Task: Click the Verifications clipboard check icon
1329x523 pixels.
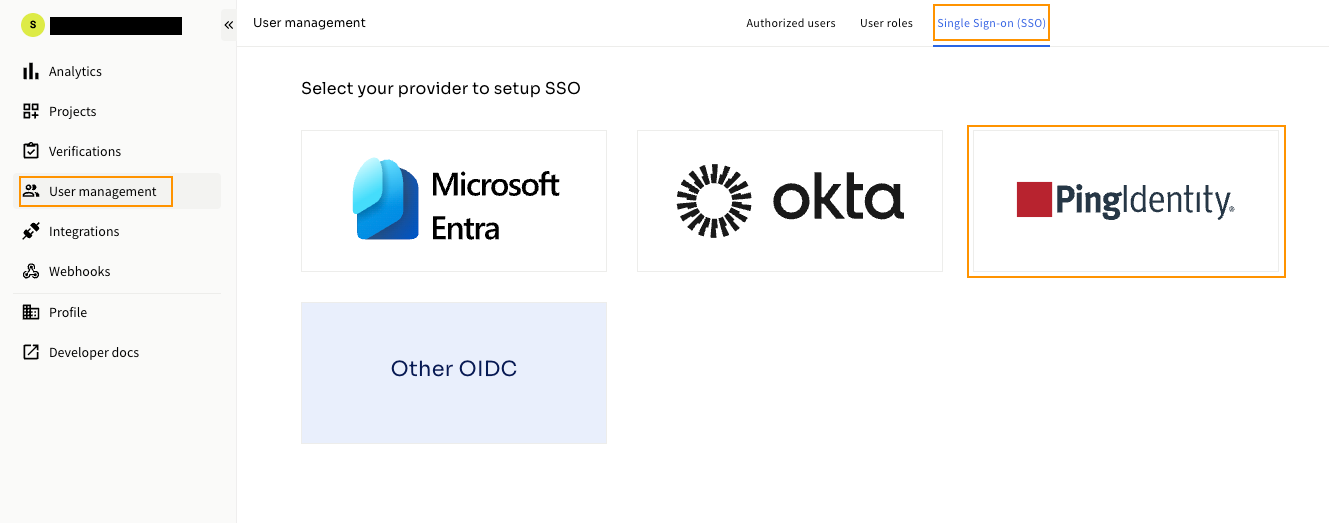Action: (x=31, y=151)
